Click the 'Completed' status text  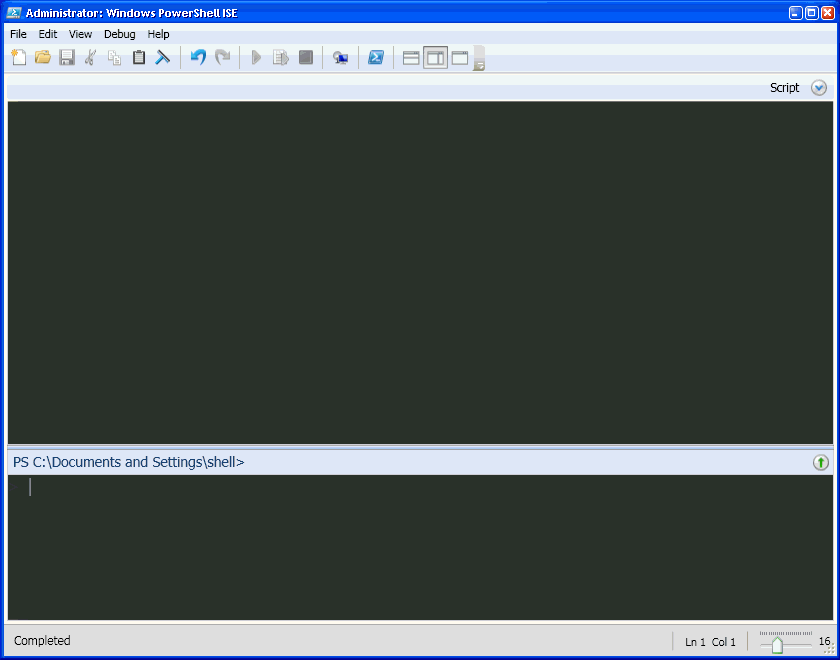42,641
